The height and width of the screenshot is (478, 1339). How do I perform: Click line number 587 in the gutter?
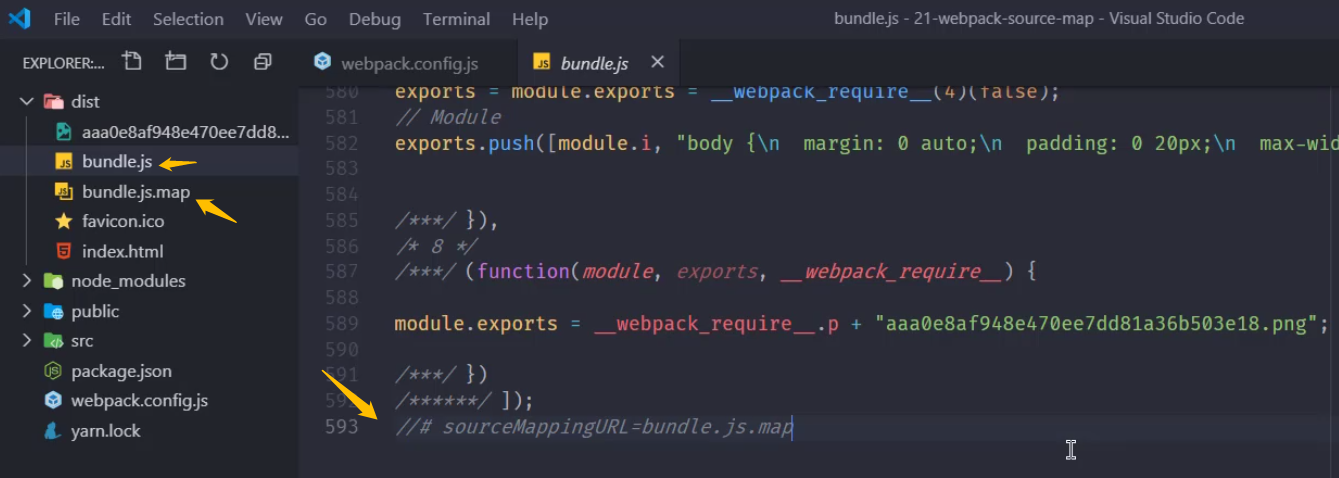tap(341, 272)
